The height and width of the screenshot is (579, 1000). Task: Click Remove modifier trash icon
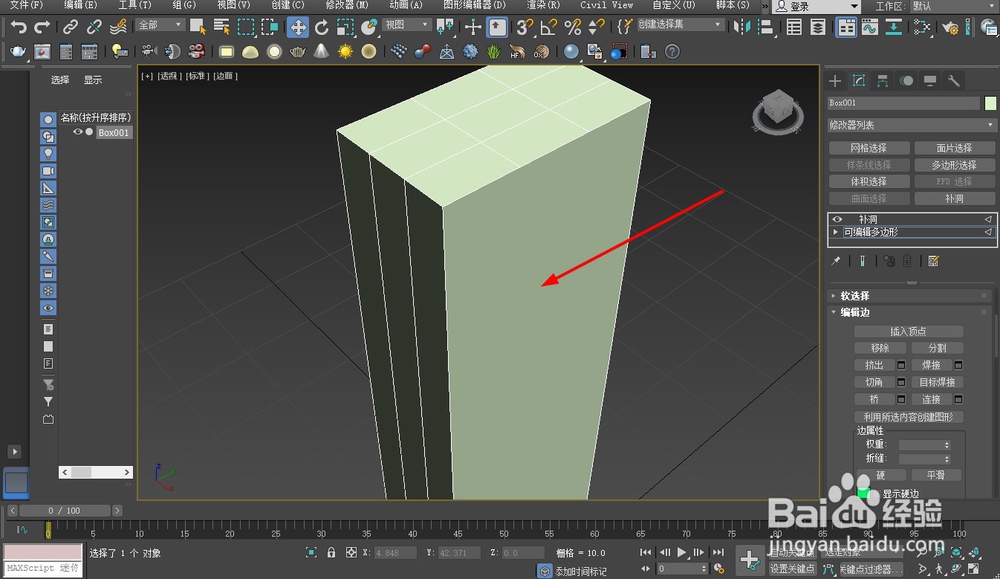908,261
